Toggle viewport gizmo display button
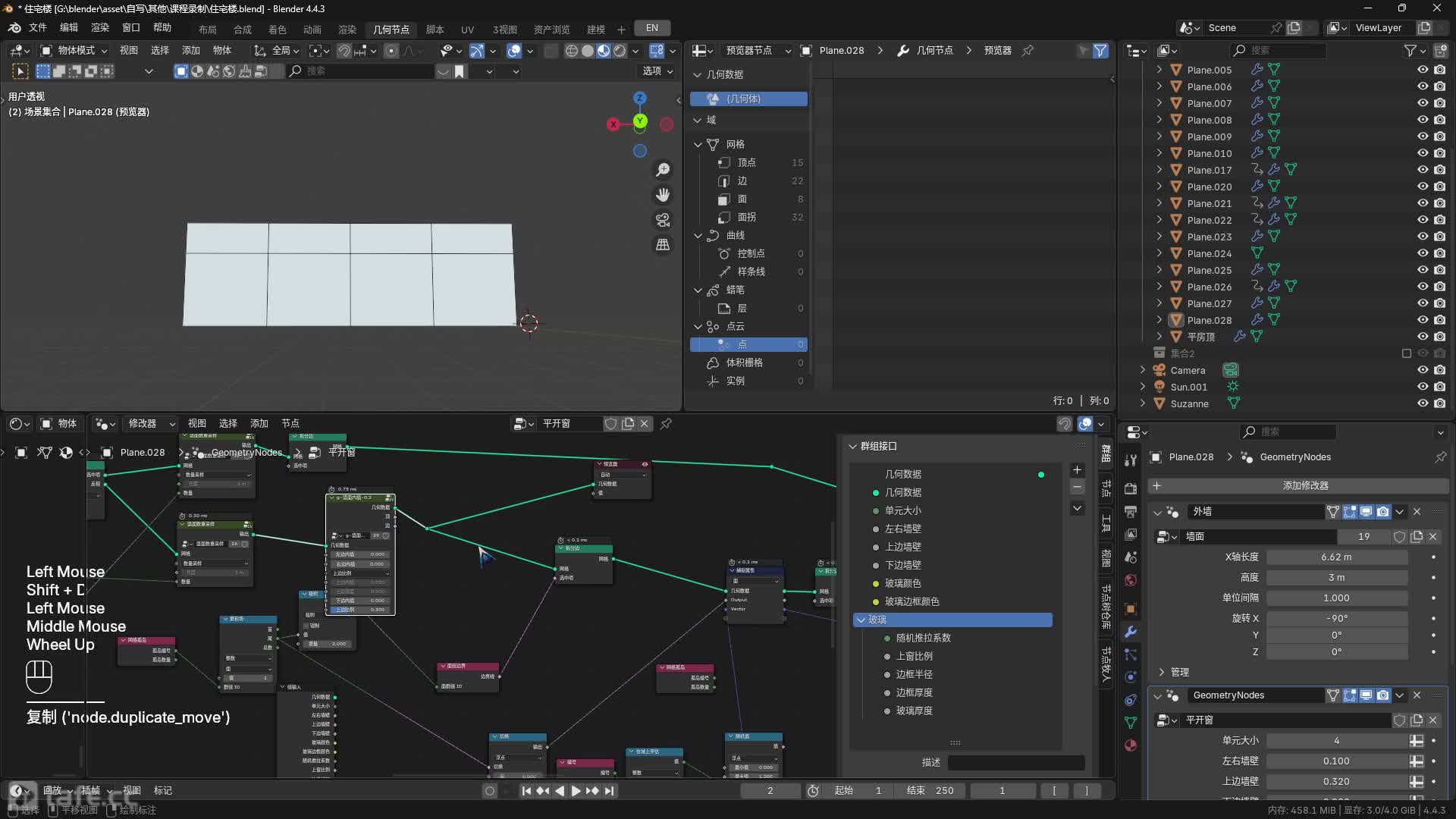Viewport: 1456px width, 819px height. [x=477, y=51]
